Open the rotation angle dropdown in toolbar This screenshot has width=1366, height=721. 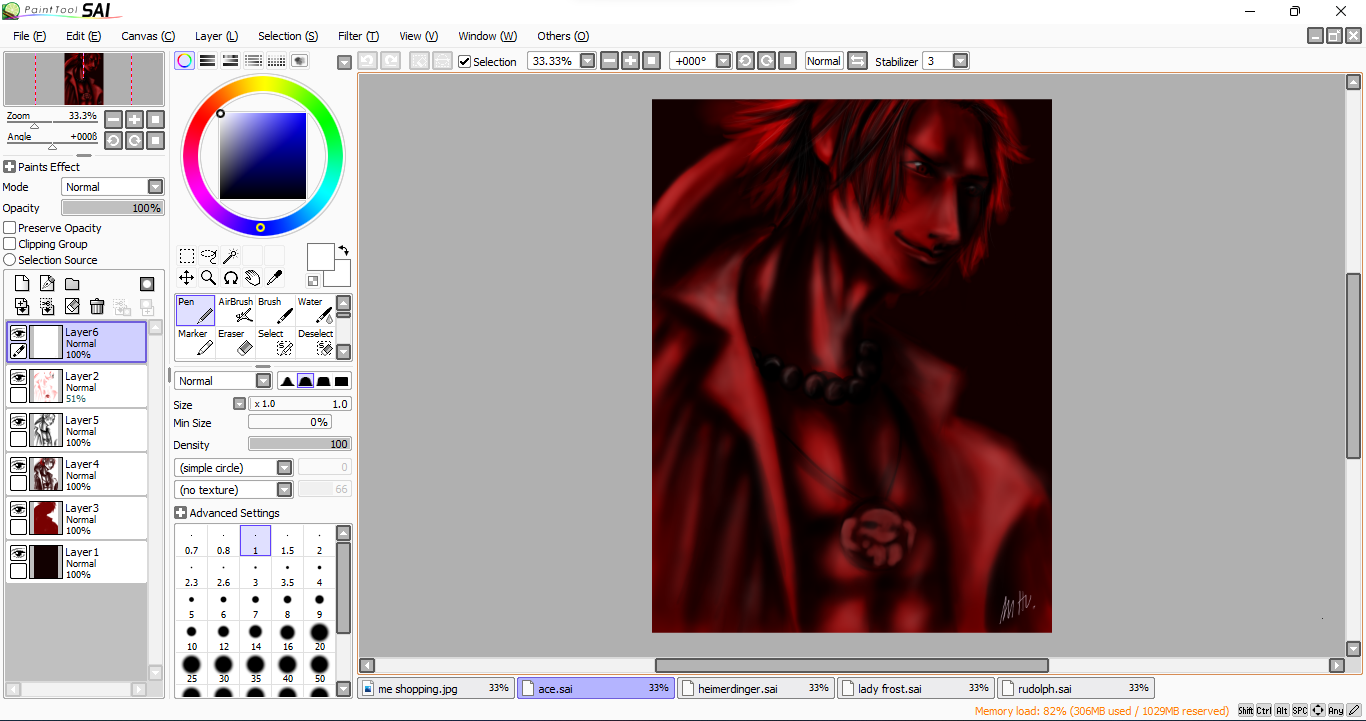click(x=723, y=61)
